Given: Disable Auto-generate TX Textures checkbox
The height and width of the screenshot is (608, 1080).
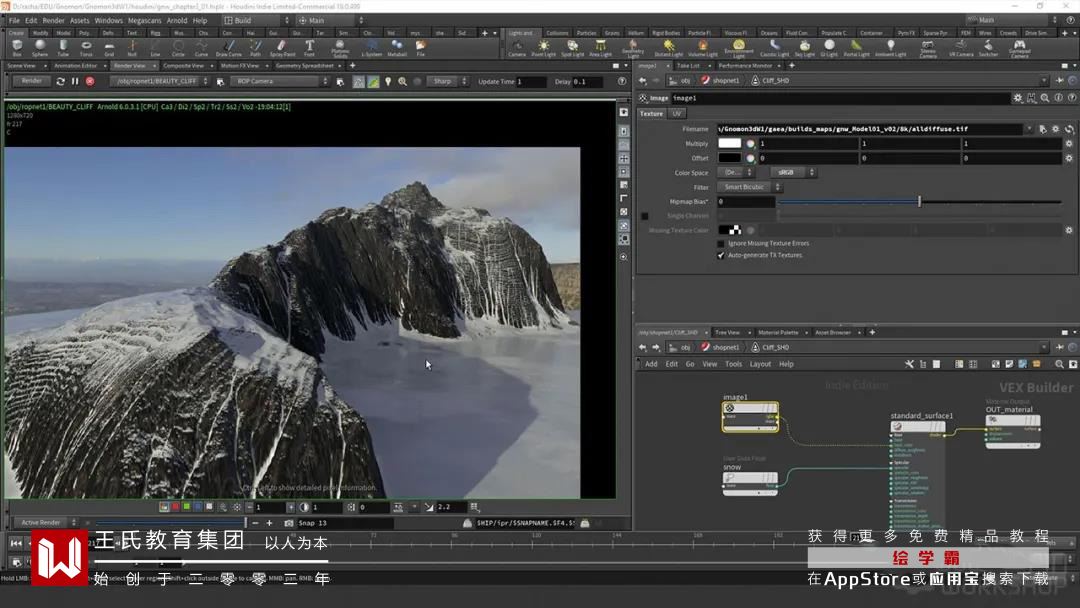Looking at the screenshot, I should click(721, 255).
